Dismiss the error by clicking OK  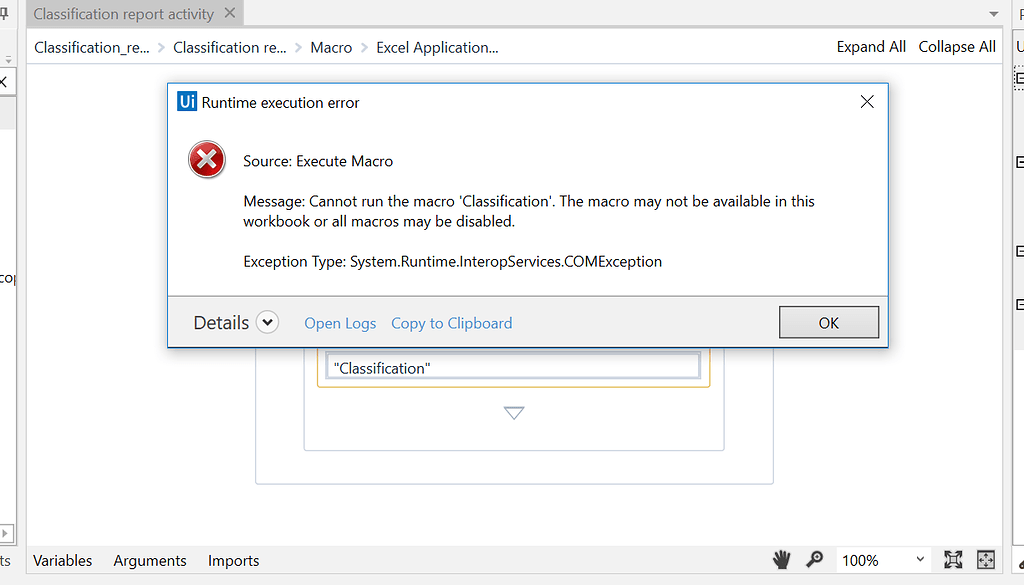pyautogui.click(x=829, y=322)
